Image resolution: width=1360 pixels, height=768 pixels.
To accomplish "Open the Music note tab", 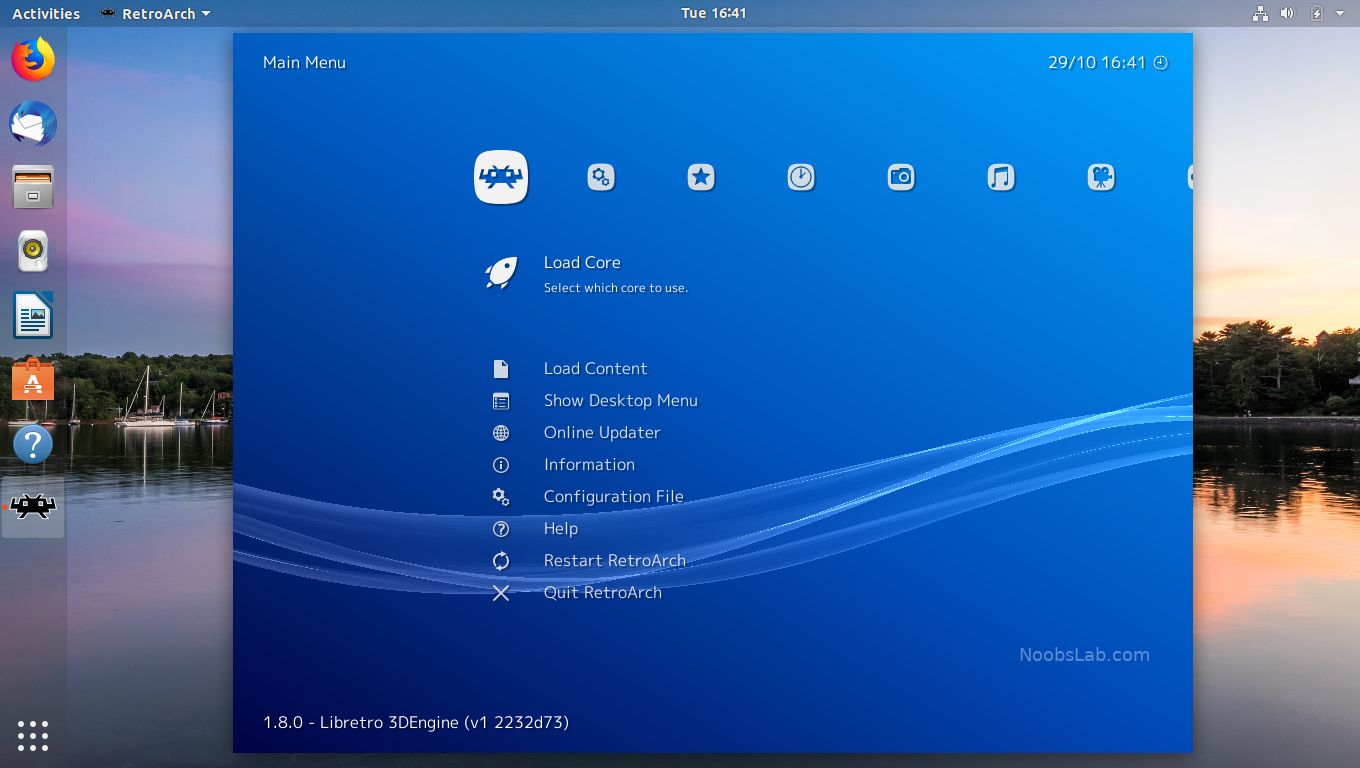I will click(x=1001, y=176).
